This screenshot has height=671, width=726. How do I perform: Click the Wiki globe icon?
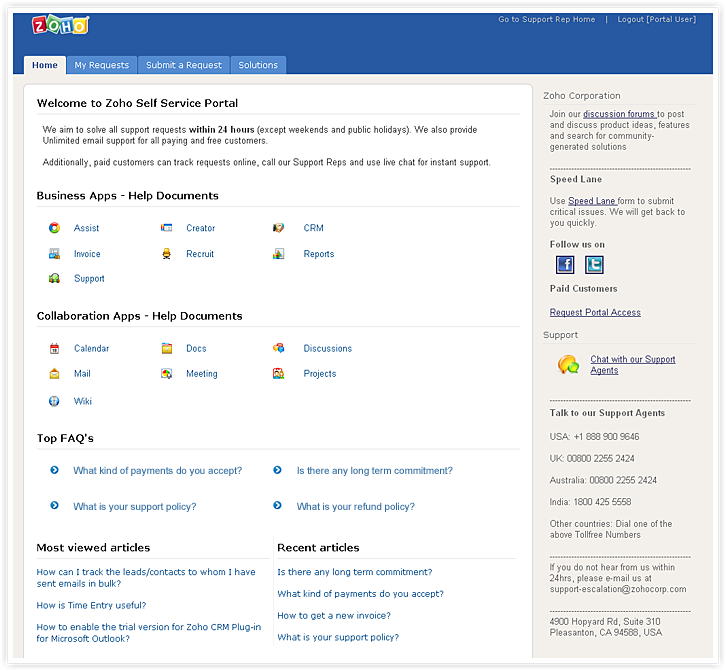[55, 401]
